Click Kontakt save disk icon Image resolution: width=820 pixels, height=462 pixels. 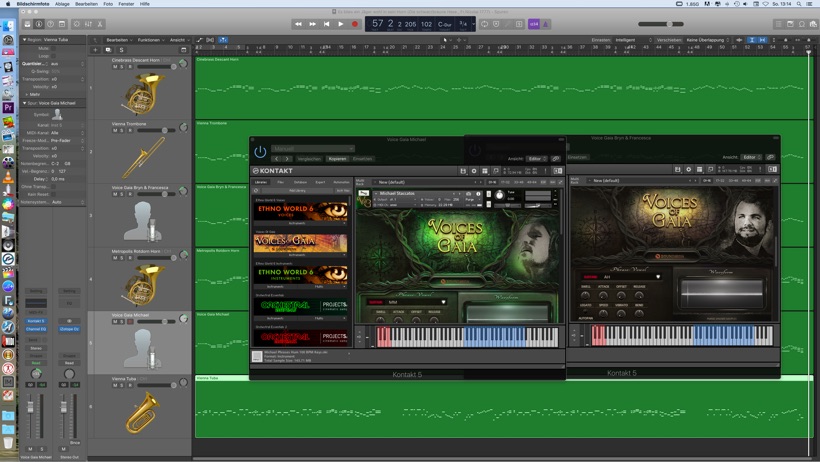tap(463, 171)
